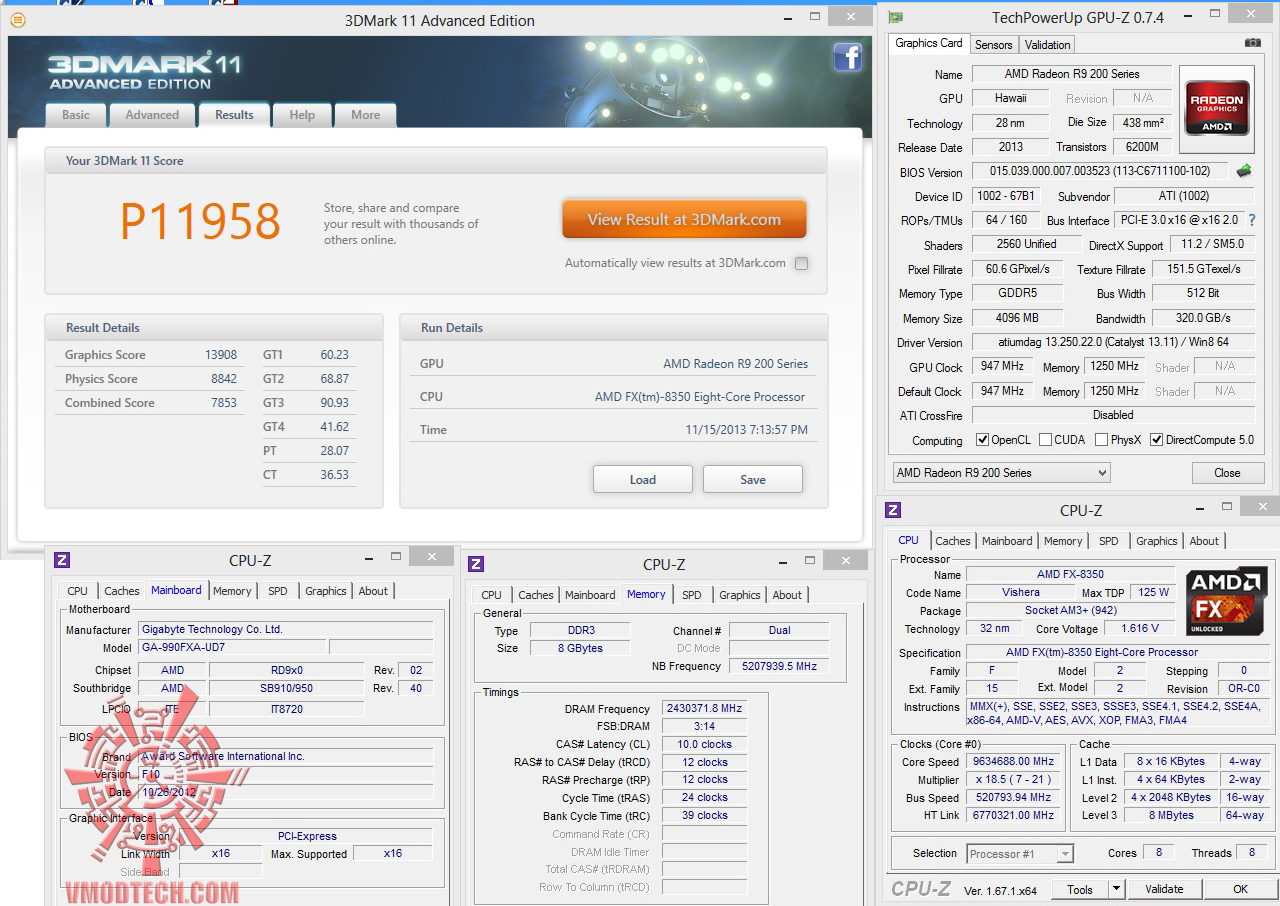Open Graphics tab in CPU-Z Memory window

pyautogui.click(x=740, y=595)
